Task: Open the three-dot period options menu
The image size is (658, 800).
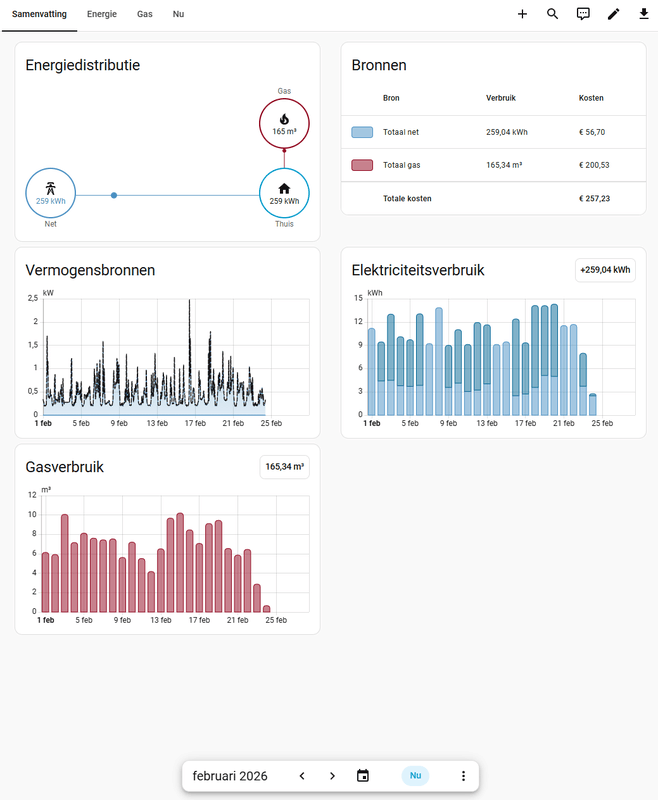Action: [x=463, y=776]
